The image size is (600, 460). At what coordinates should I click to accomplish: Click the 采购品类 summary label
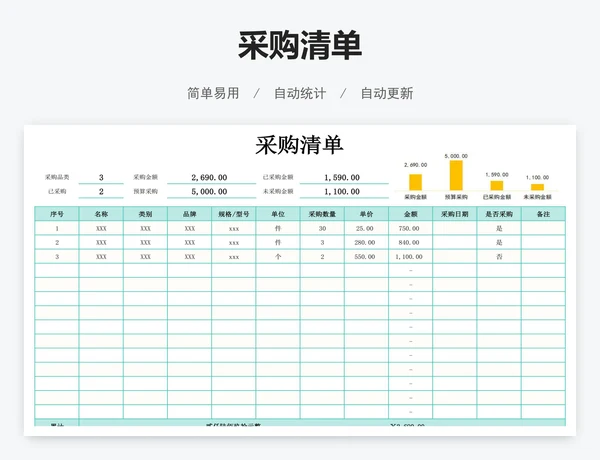(57, 177)
